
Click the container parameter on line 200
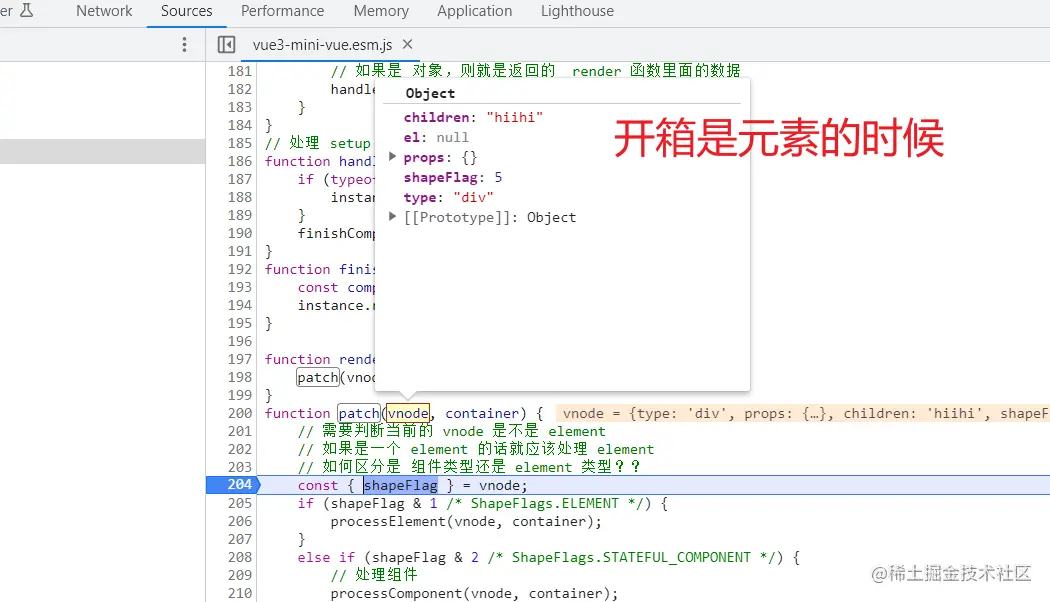coord(482,413)
